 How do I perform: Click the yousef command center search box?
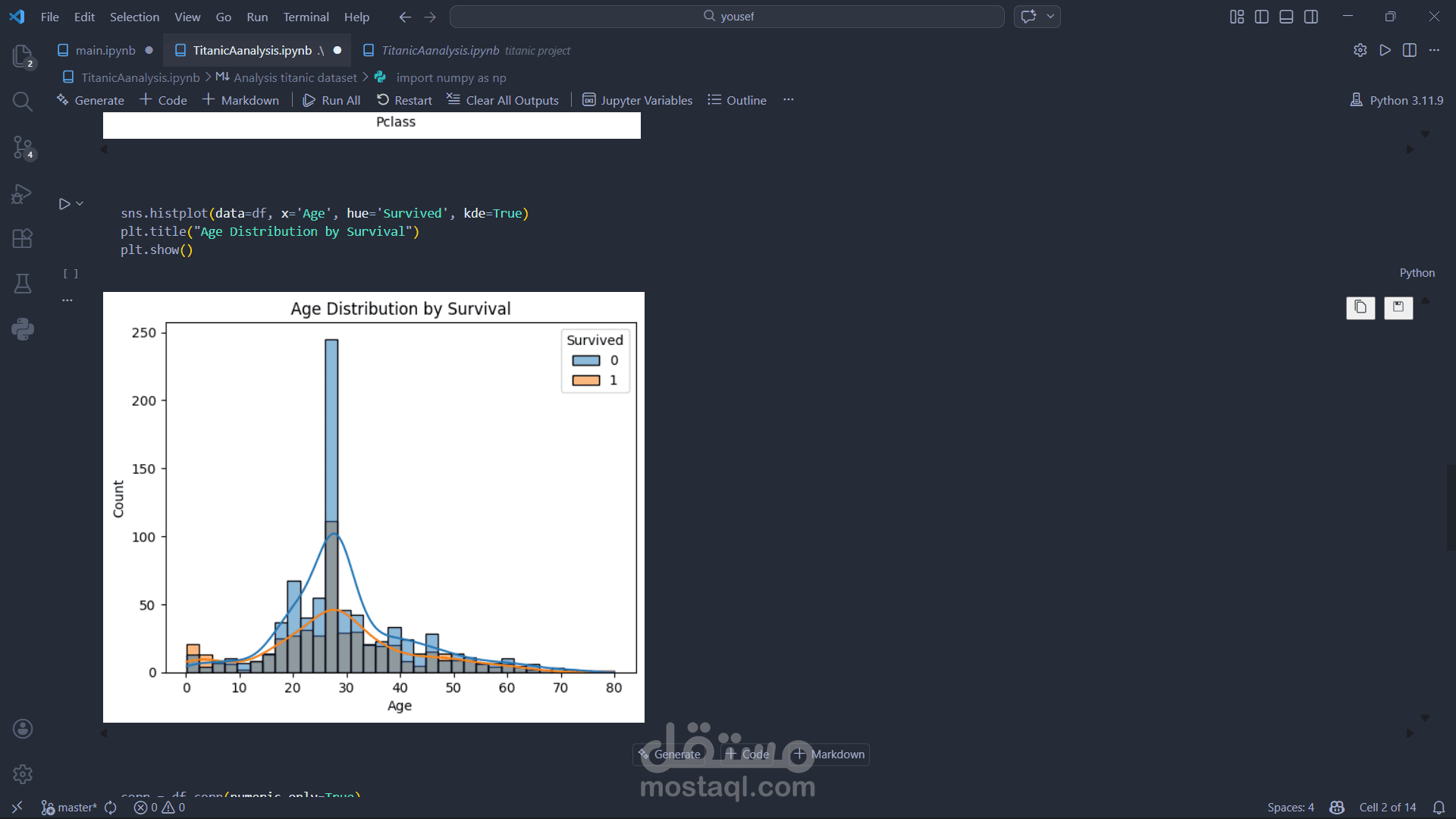(726, 17)
